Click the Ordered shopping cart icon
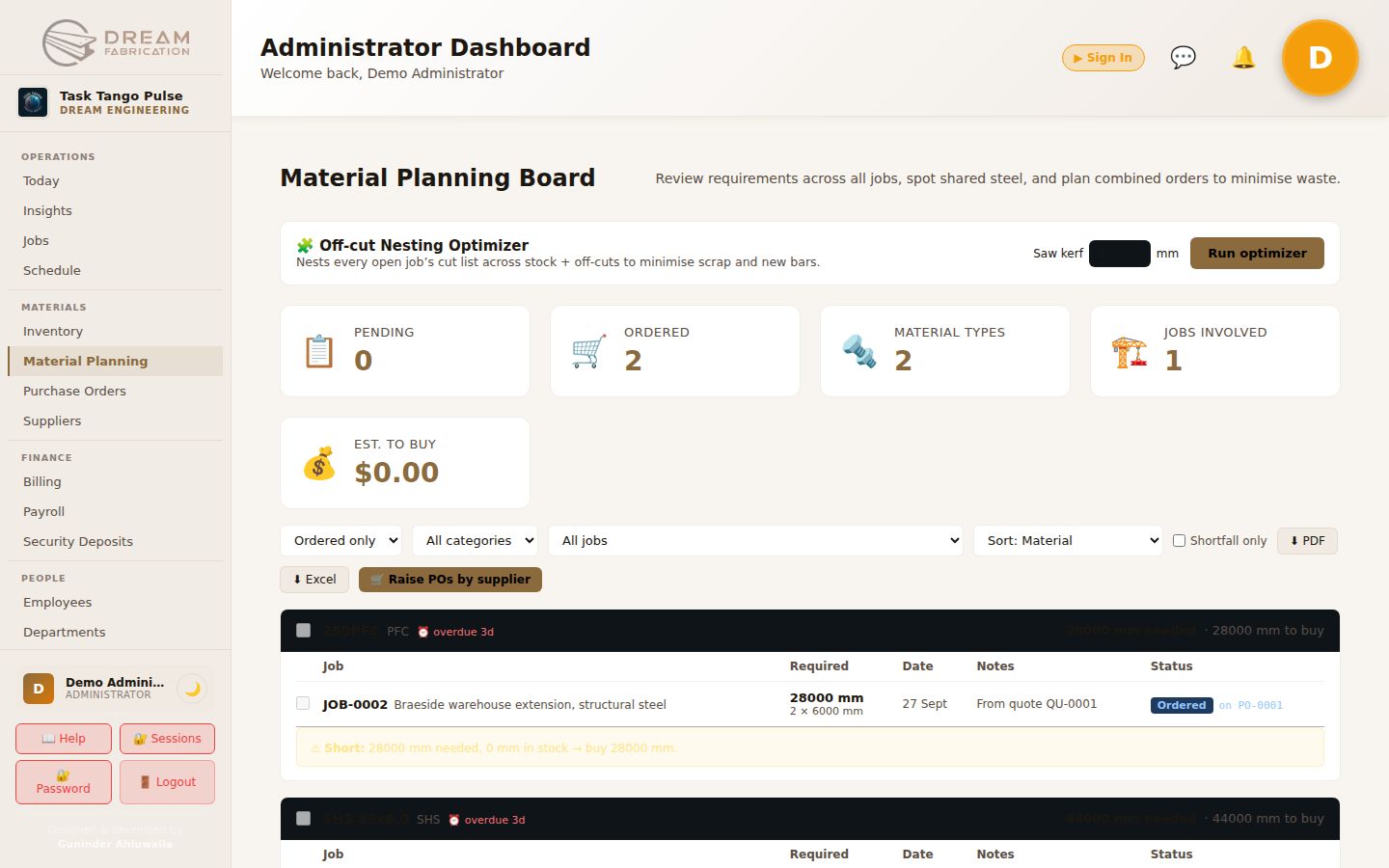 point(589,352)
